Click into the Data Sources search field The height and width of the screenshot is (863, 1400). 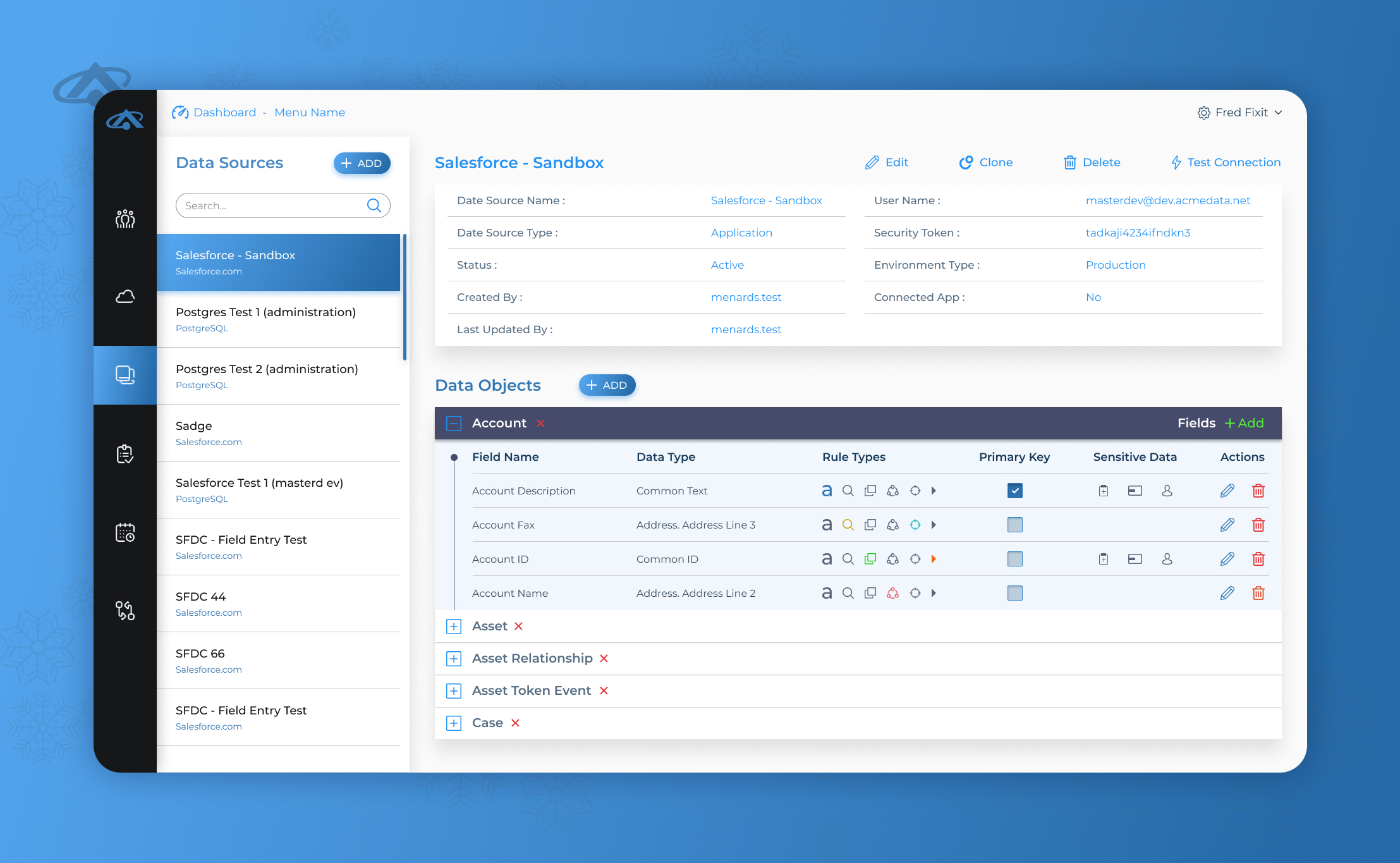tap(272, 205)
